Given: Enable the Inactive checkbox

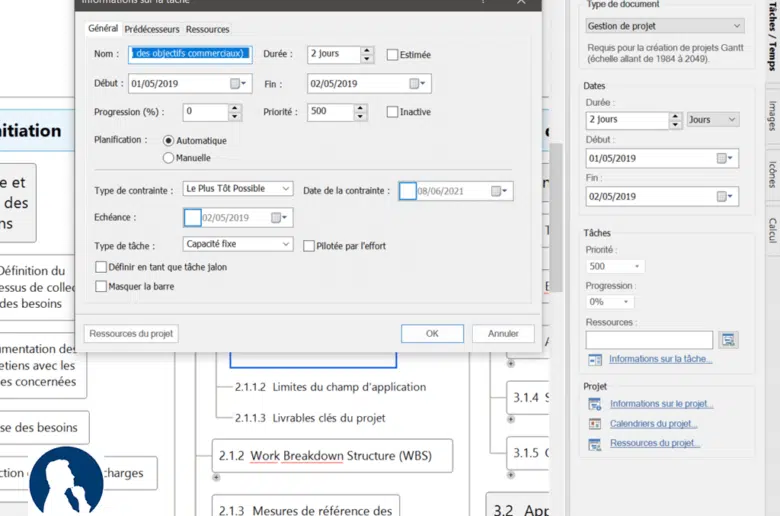Looking at the screenshot, I should pos(393,112).
